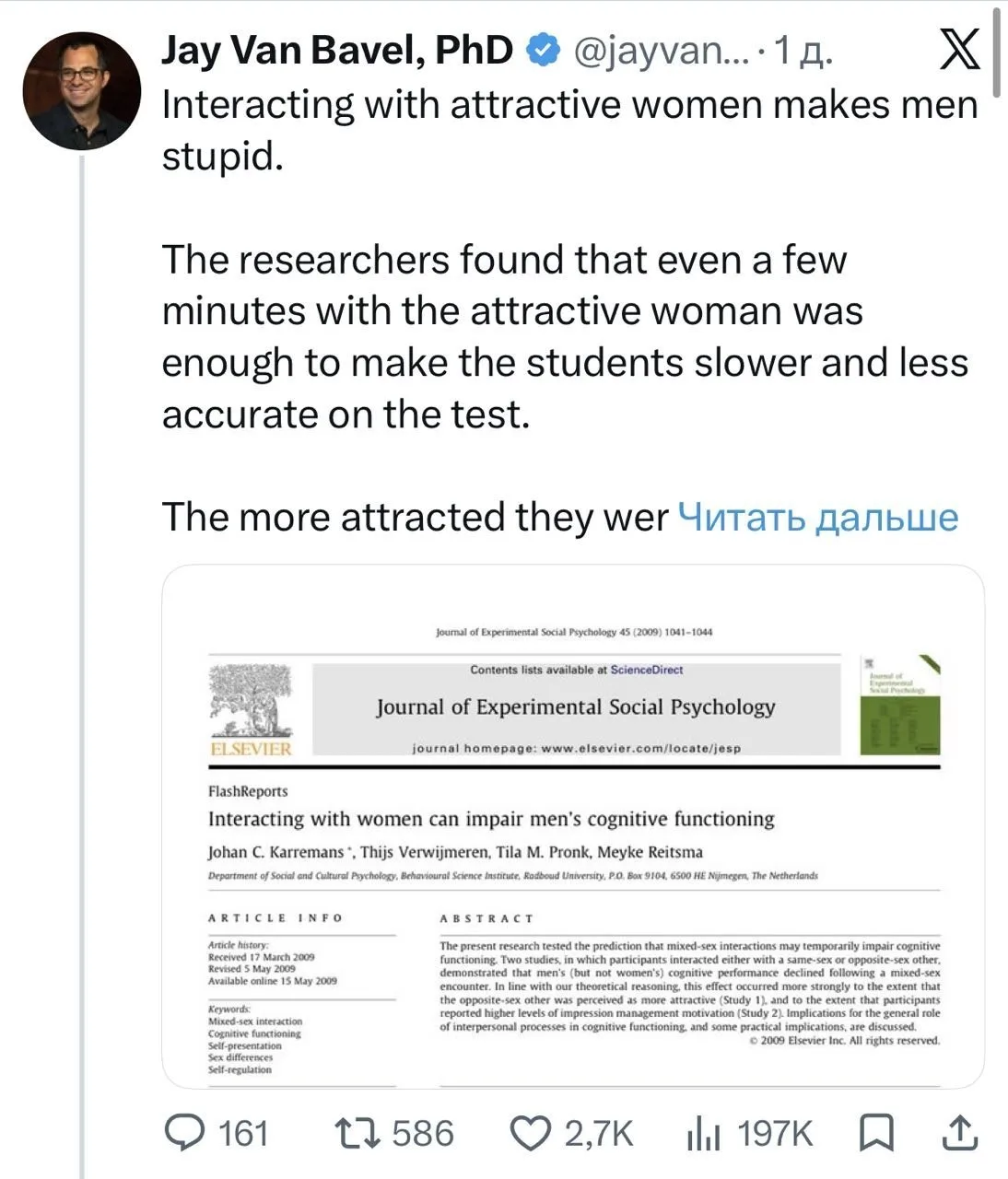Bookmark this tweet
The height and width of the screenshot is (1179, 1008).
pyautogui.click(x=876, y=1133)
